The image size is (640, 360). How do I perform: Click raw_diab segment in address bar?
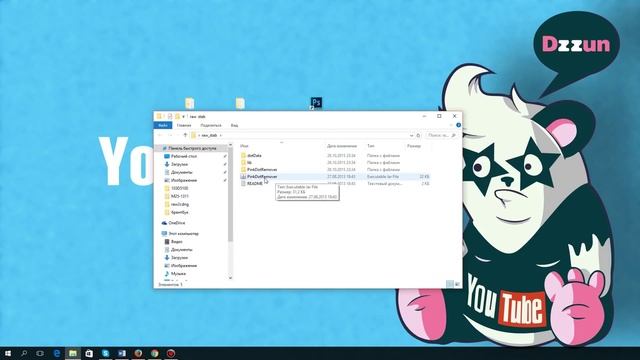209,135
